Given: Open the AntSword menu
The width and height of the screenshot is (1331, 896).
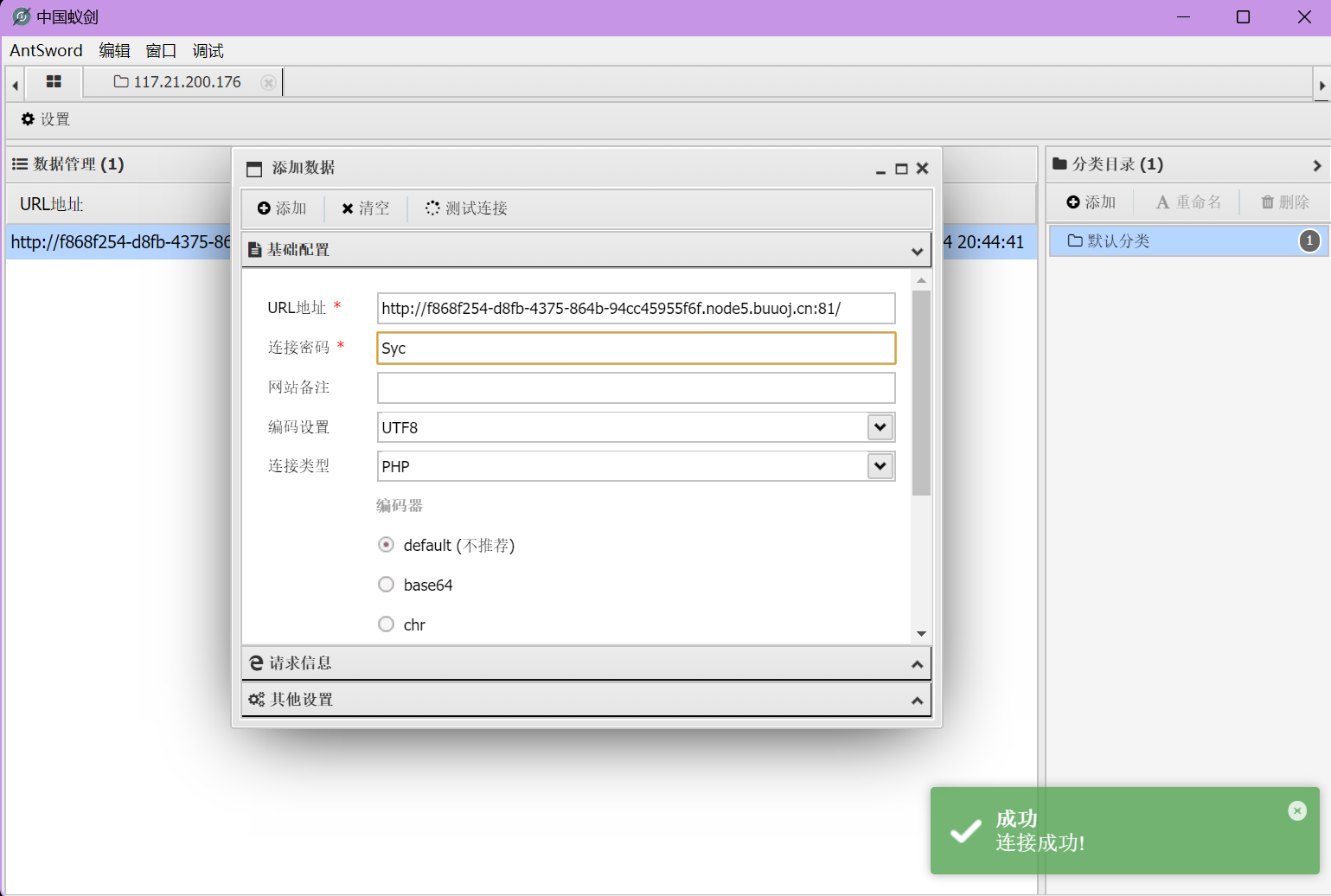Looking at the screenshot, I should click(x=47, y=51).
